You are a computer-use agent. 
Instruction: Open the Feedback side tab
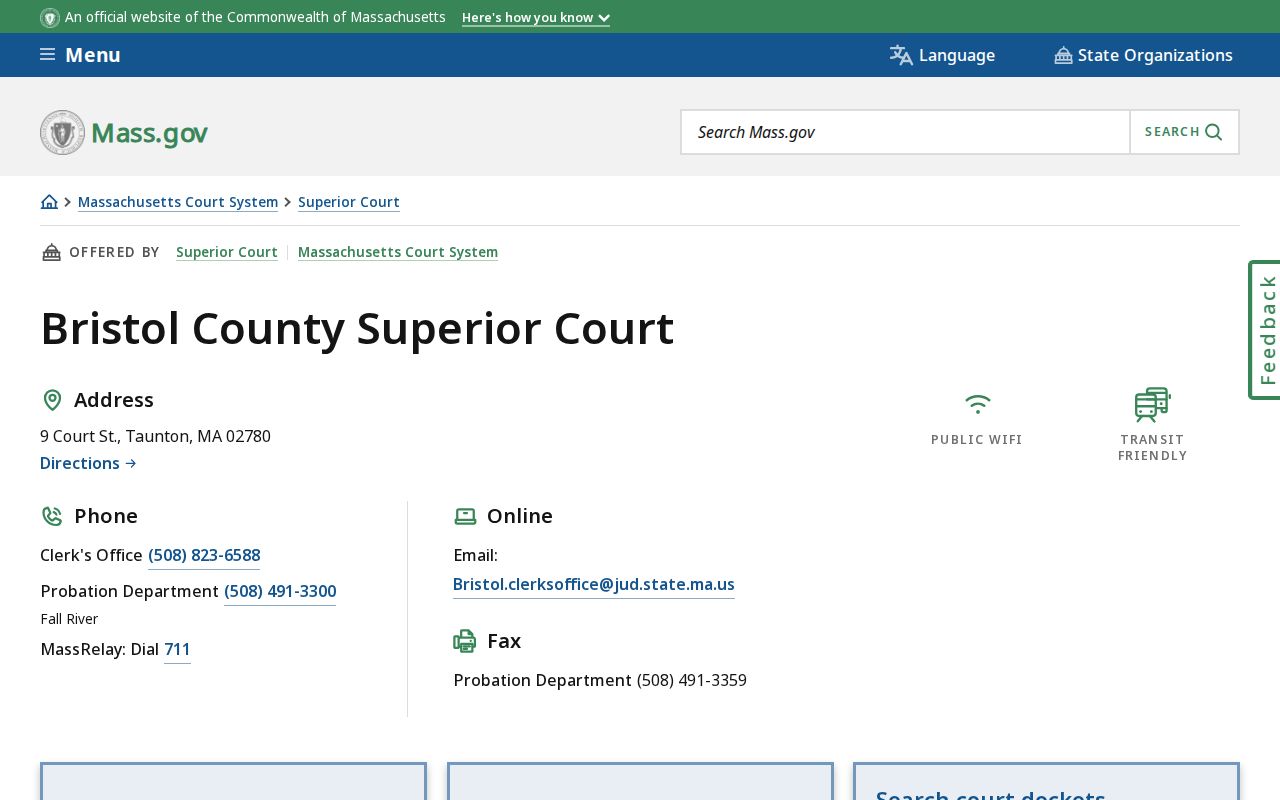[1265, 330]
